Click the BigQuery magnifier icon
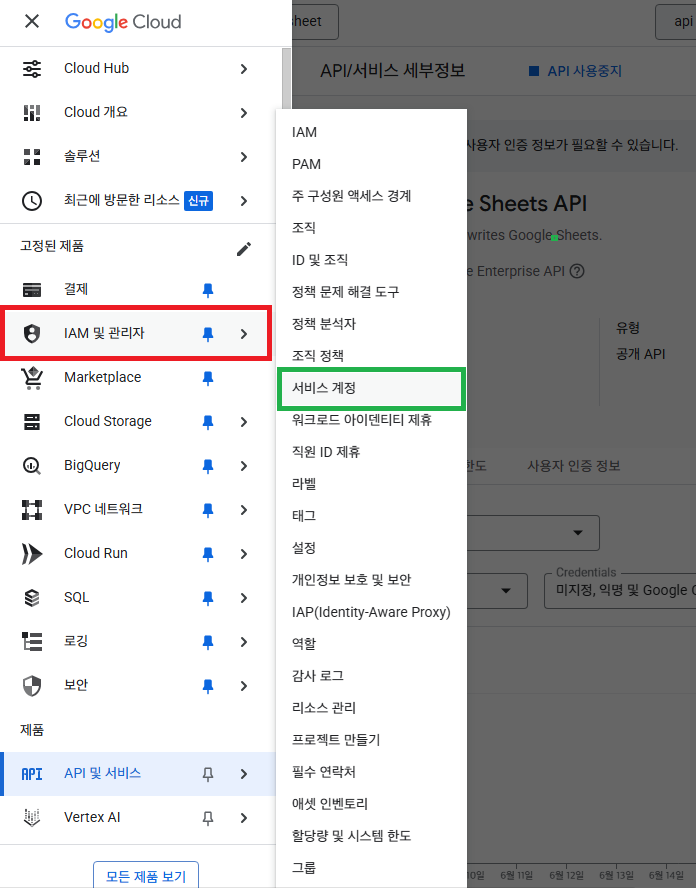Viewport: 696px width, 888px height. (x=32, y=466)
